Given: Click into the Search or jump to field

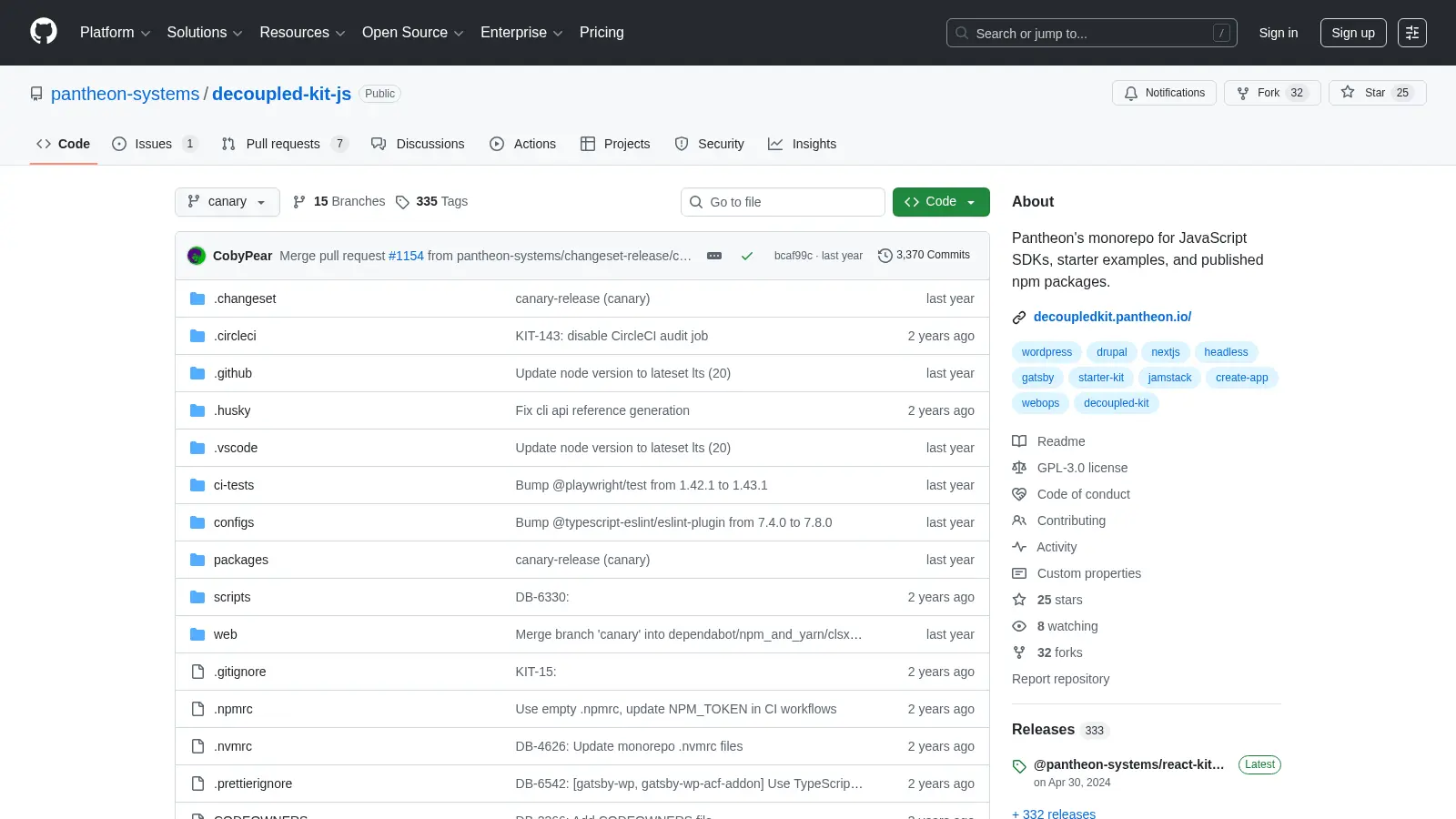Looking at the screenshot, I should (1091, 33).
